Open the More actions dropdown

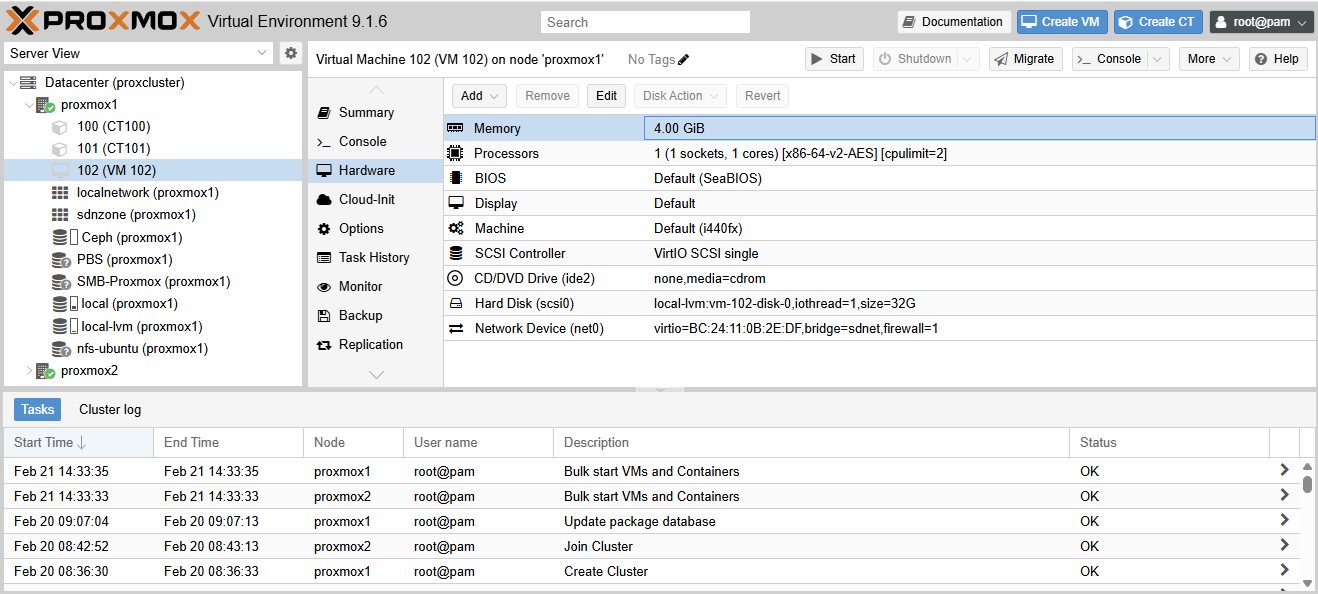[1209, 59]
